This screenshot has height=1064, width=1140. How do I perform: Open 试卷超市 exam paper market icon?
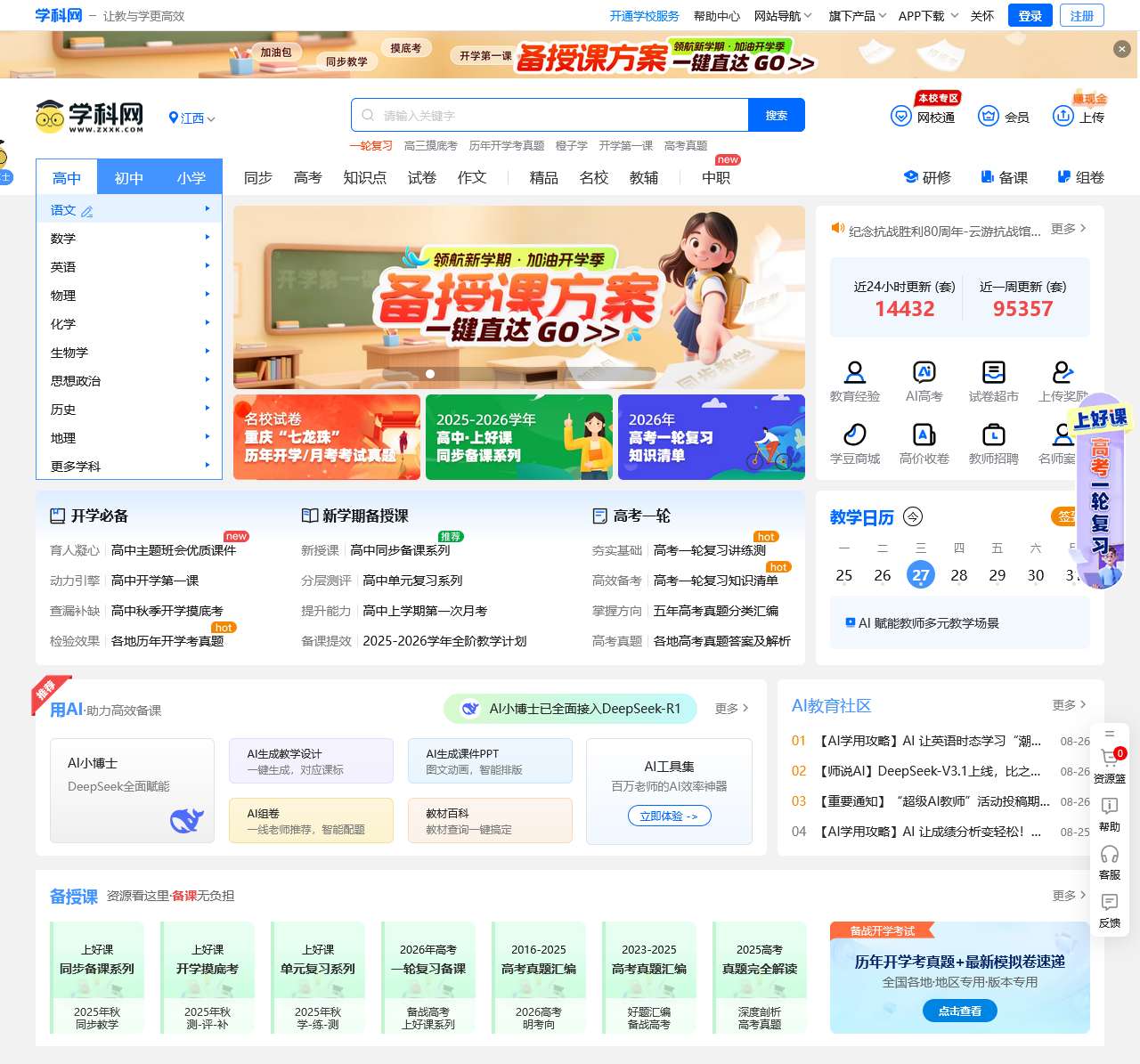[993, 374]
